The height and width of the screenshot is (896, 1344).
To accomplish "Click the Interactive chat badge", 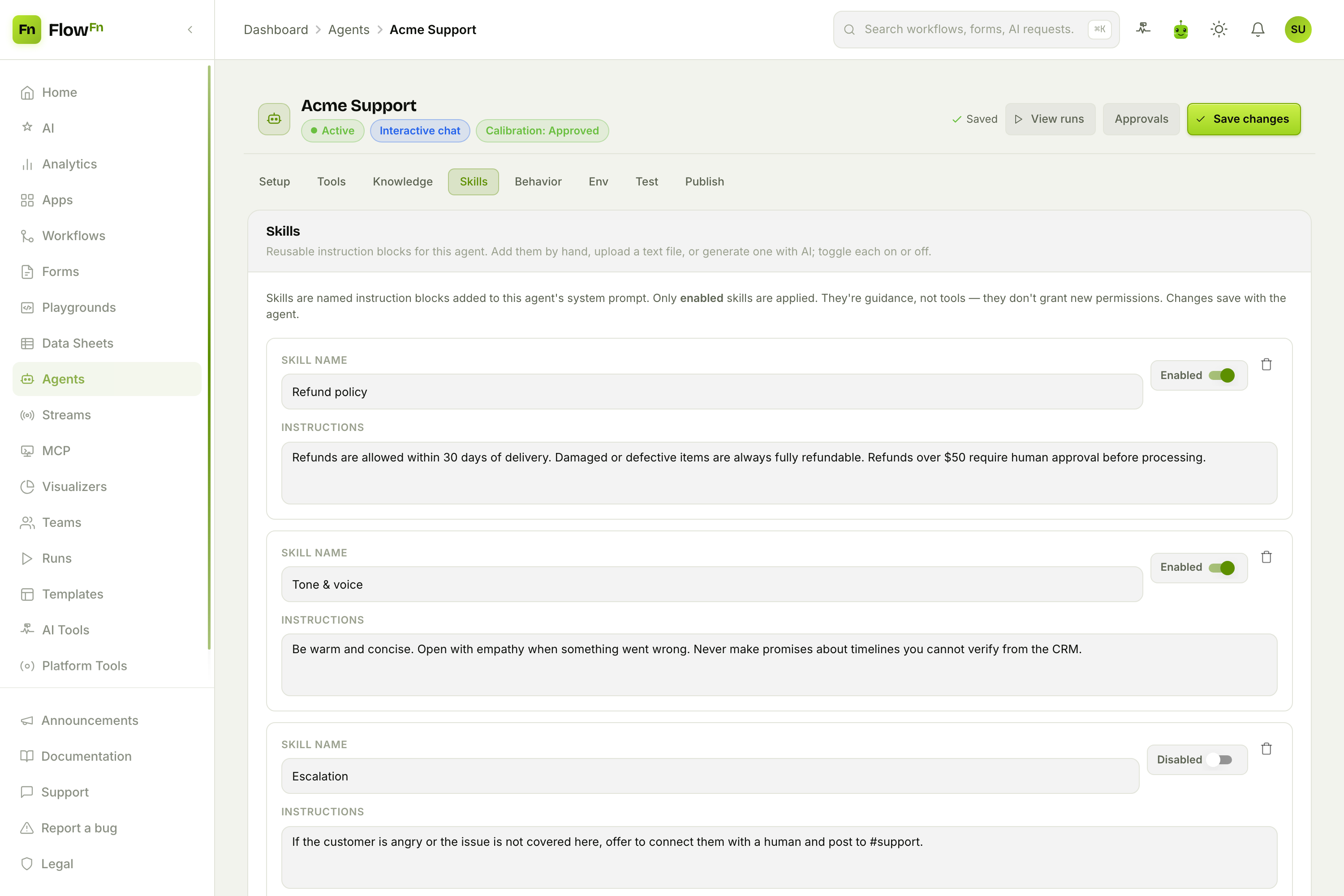I will [x=420, y=131].
